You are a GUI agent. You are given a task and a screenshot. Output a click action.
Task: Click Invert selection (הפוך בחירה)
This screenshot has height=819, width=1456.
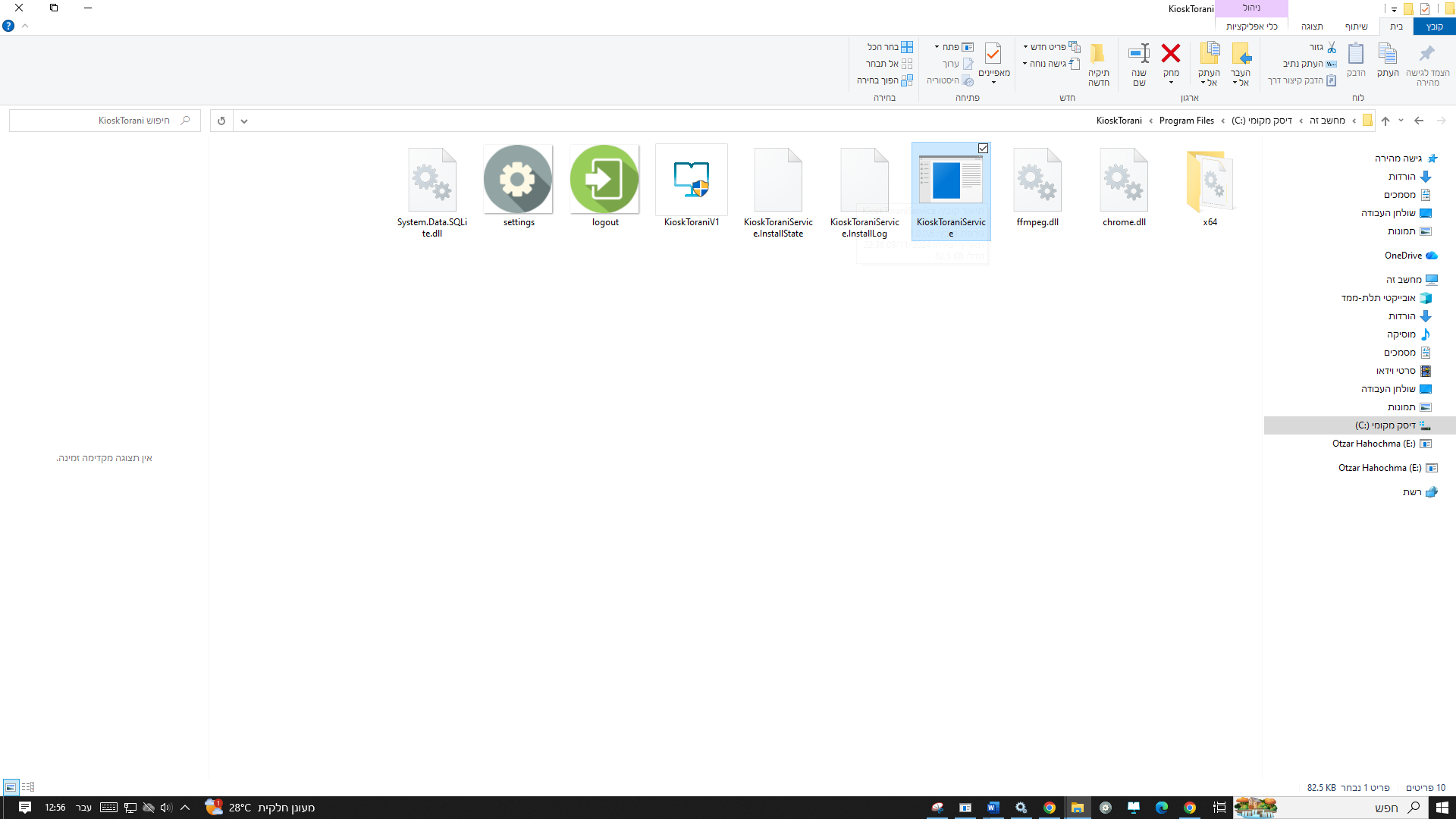[885, 80]
